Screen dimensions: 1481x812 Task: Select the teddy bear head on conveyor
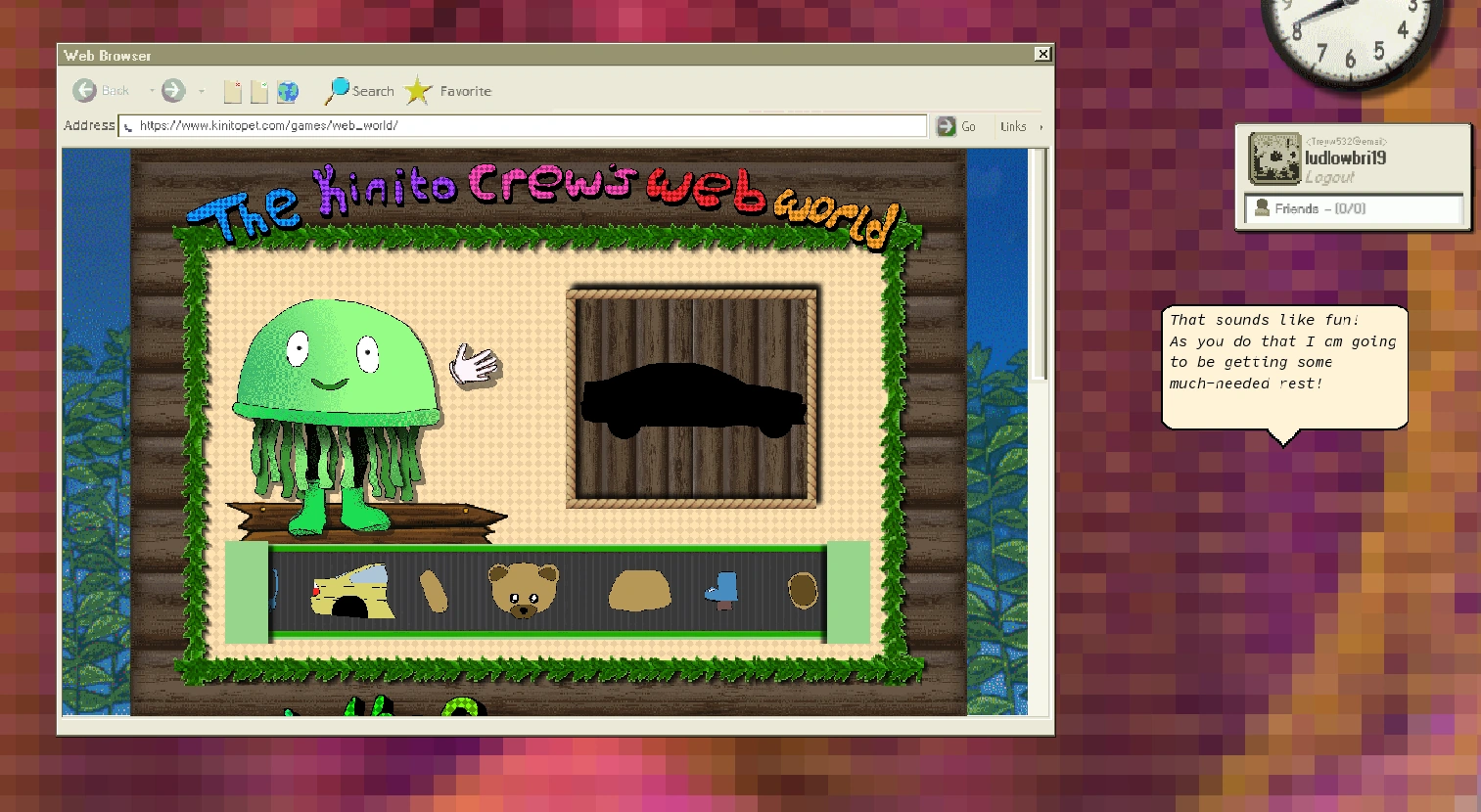point(524,590)
